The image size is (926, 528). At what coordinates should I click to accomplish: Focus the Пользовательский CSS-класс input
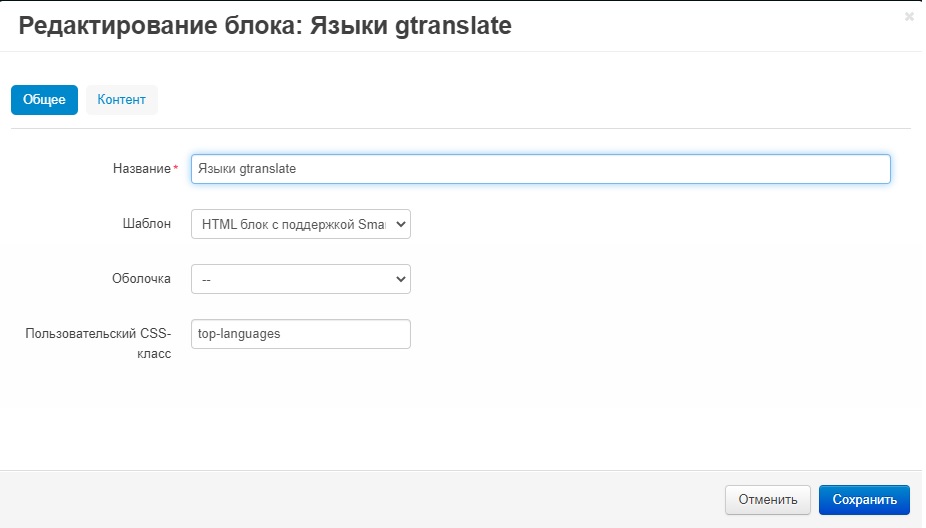click(300, 334)
